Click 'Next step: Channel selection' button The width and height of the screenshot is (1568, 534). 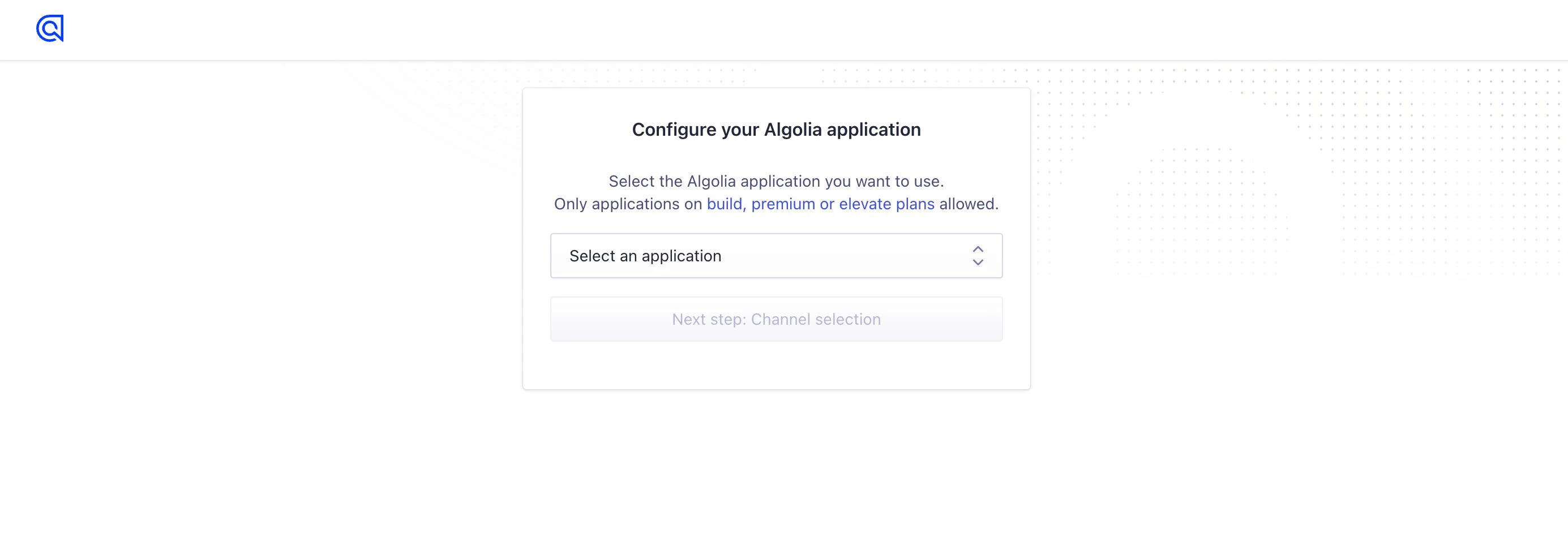click(776, 318)
